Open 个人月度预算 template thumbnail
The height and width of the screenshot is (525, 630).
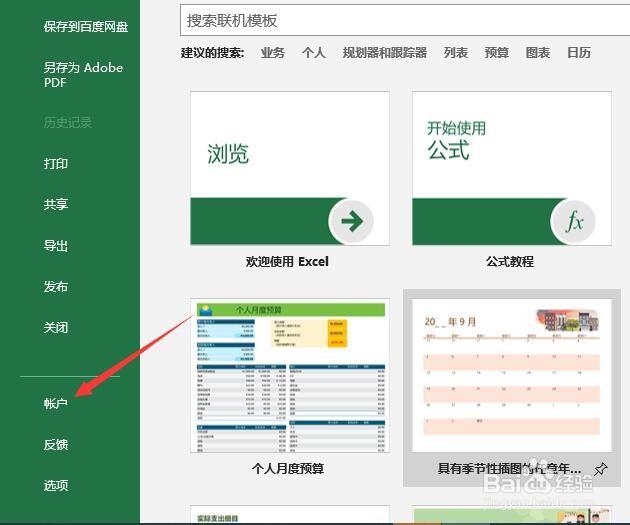click(290, 375)
